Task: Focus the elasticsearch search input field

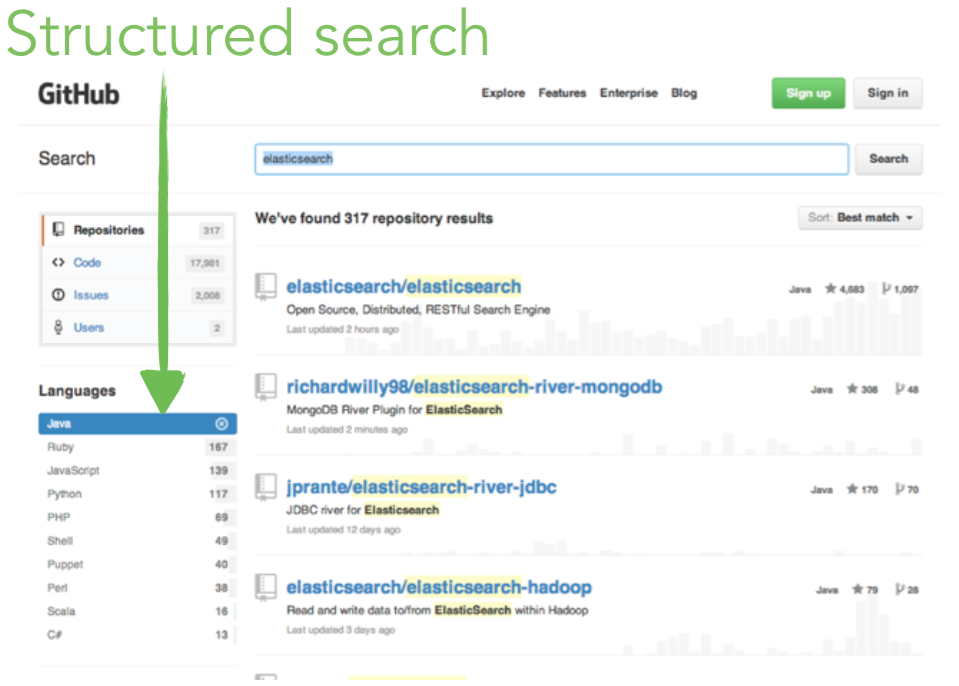Action: tap(552, 159)
